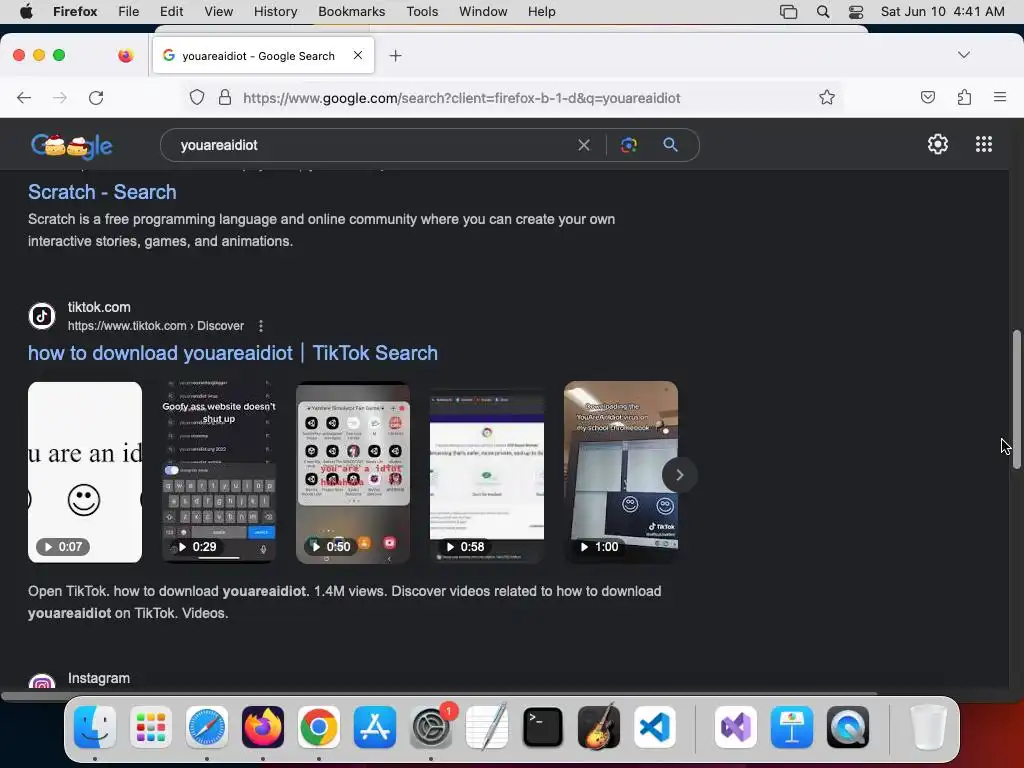Screen dimensions: 1024x768
Task: Click the padlock site security icon
Action: [225, 98]
